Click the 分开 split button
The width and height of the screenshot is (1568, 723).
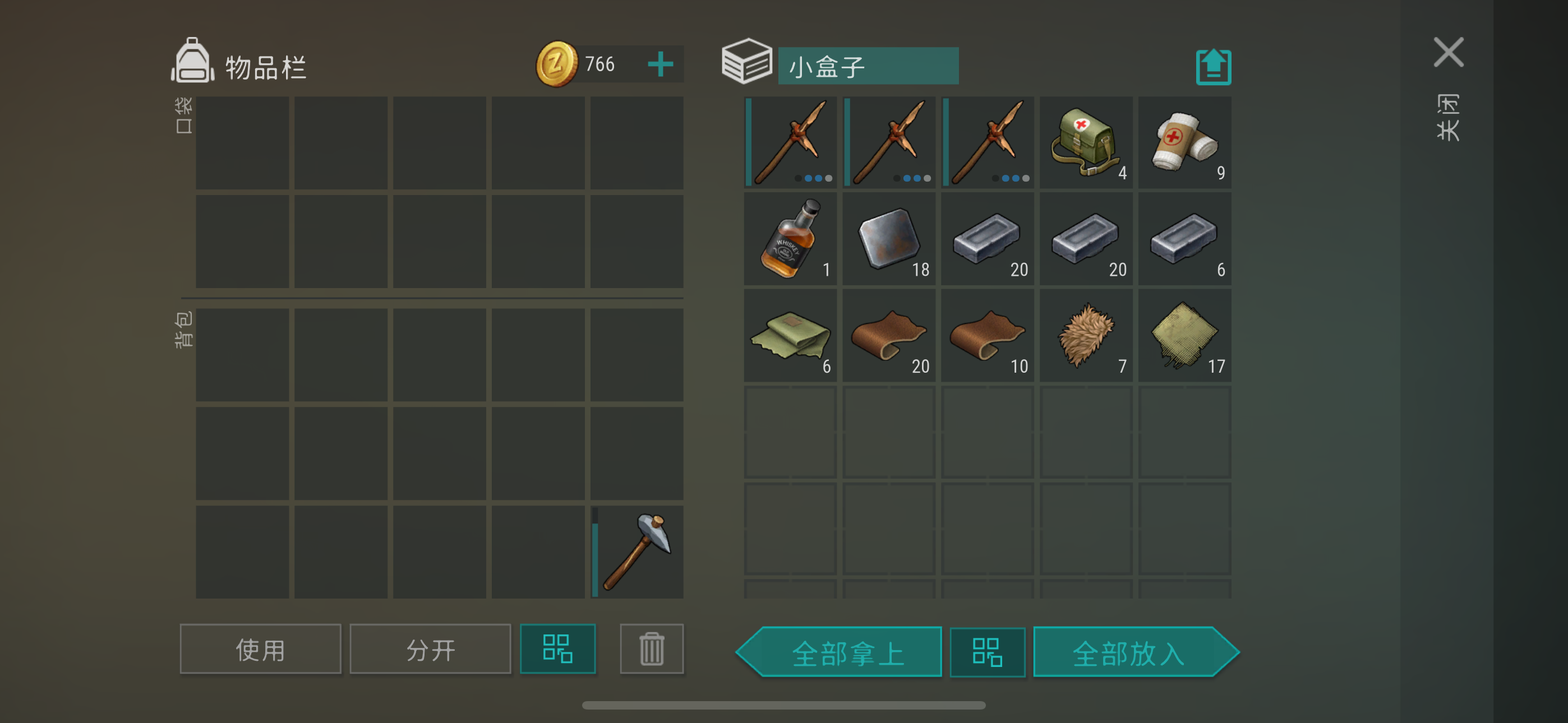430,649
